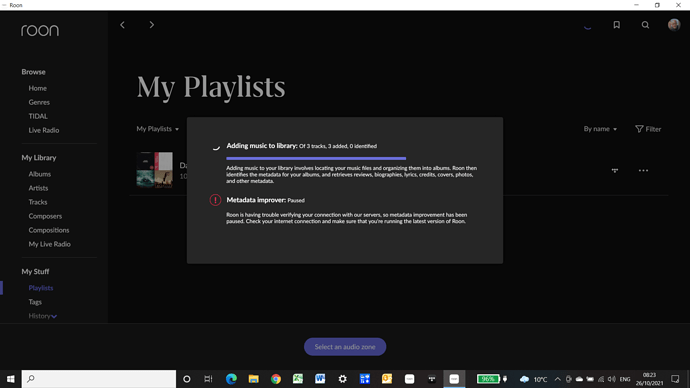Open the playlist cover art thumbnail
This screenshot has height=388, width=690.
click(x=154, y=170)
